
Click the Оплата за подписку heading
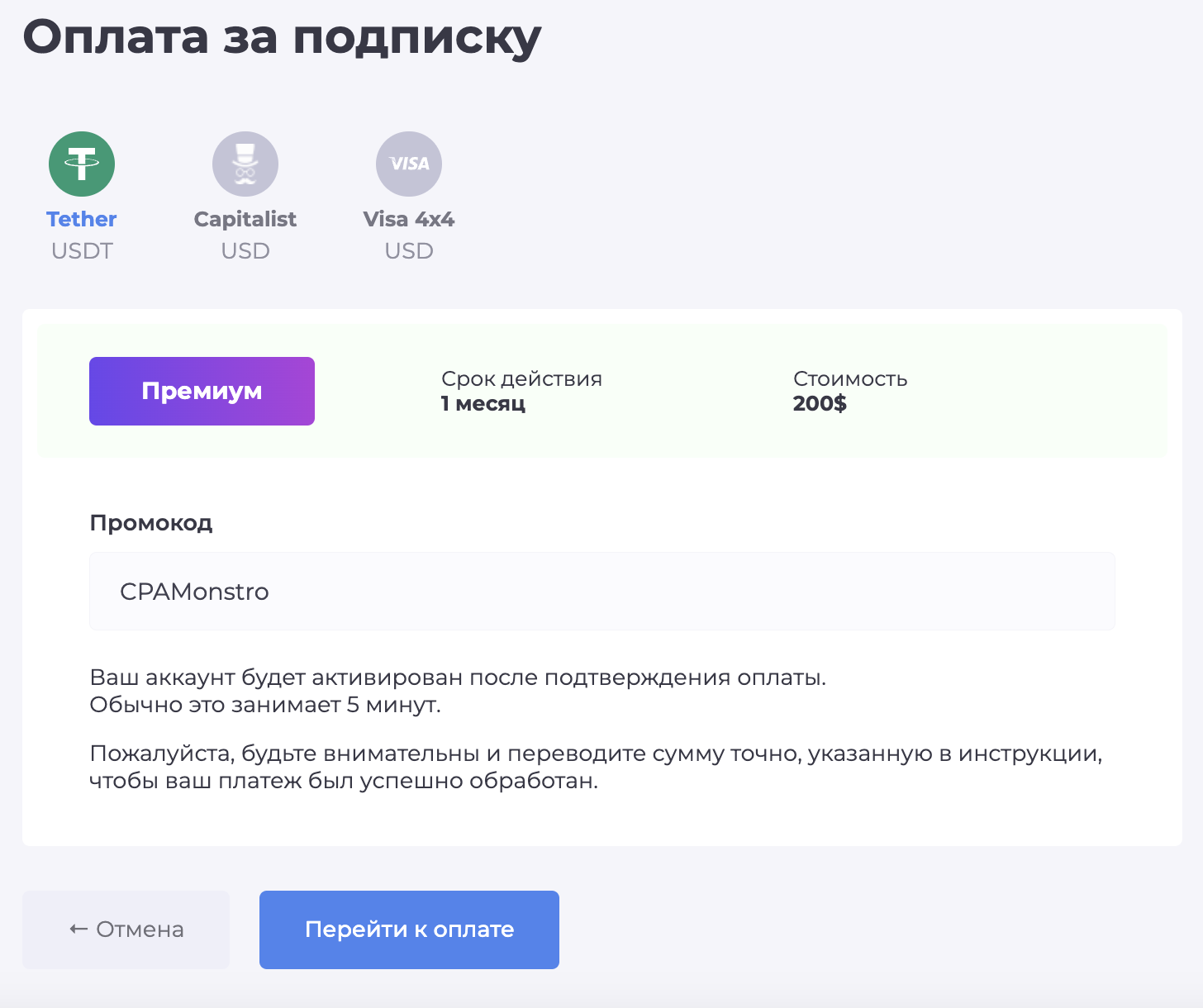pos(282,37)
